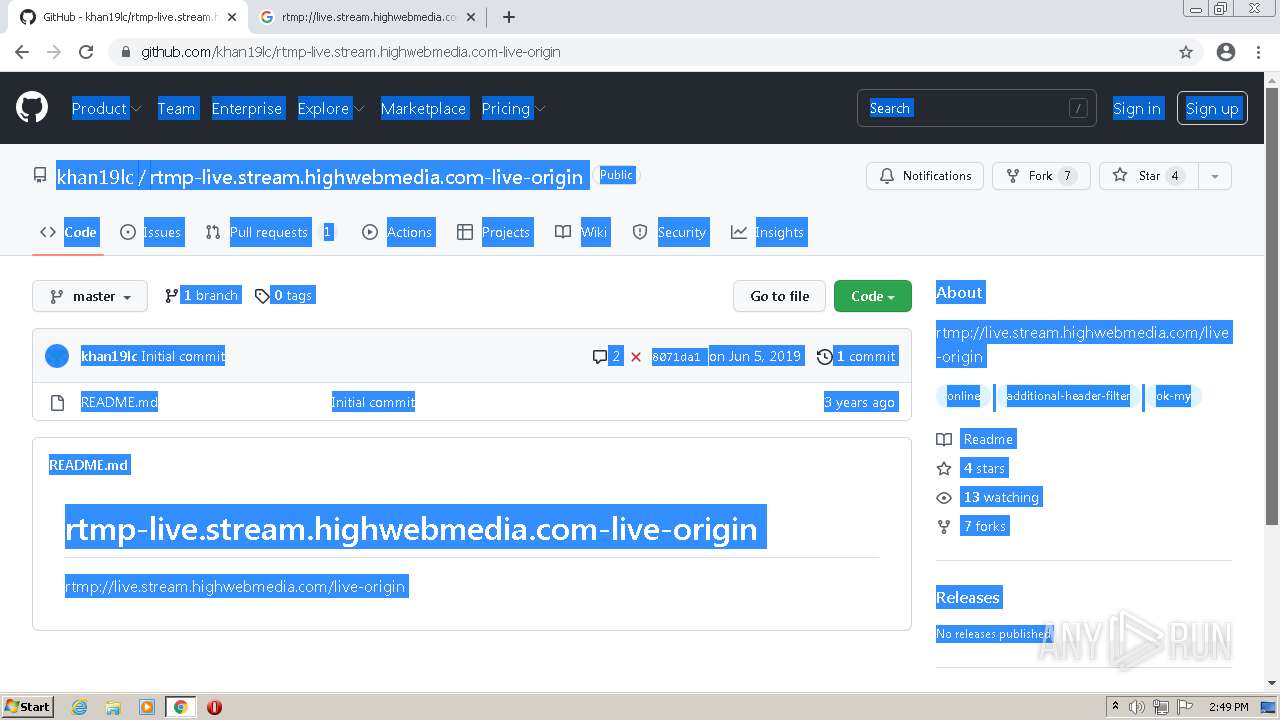Open a new browser tab
This screenshot has width=1280, height=720.
508,17
